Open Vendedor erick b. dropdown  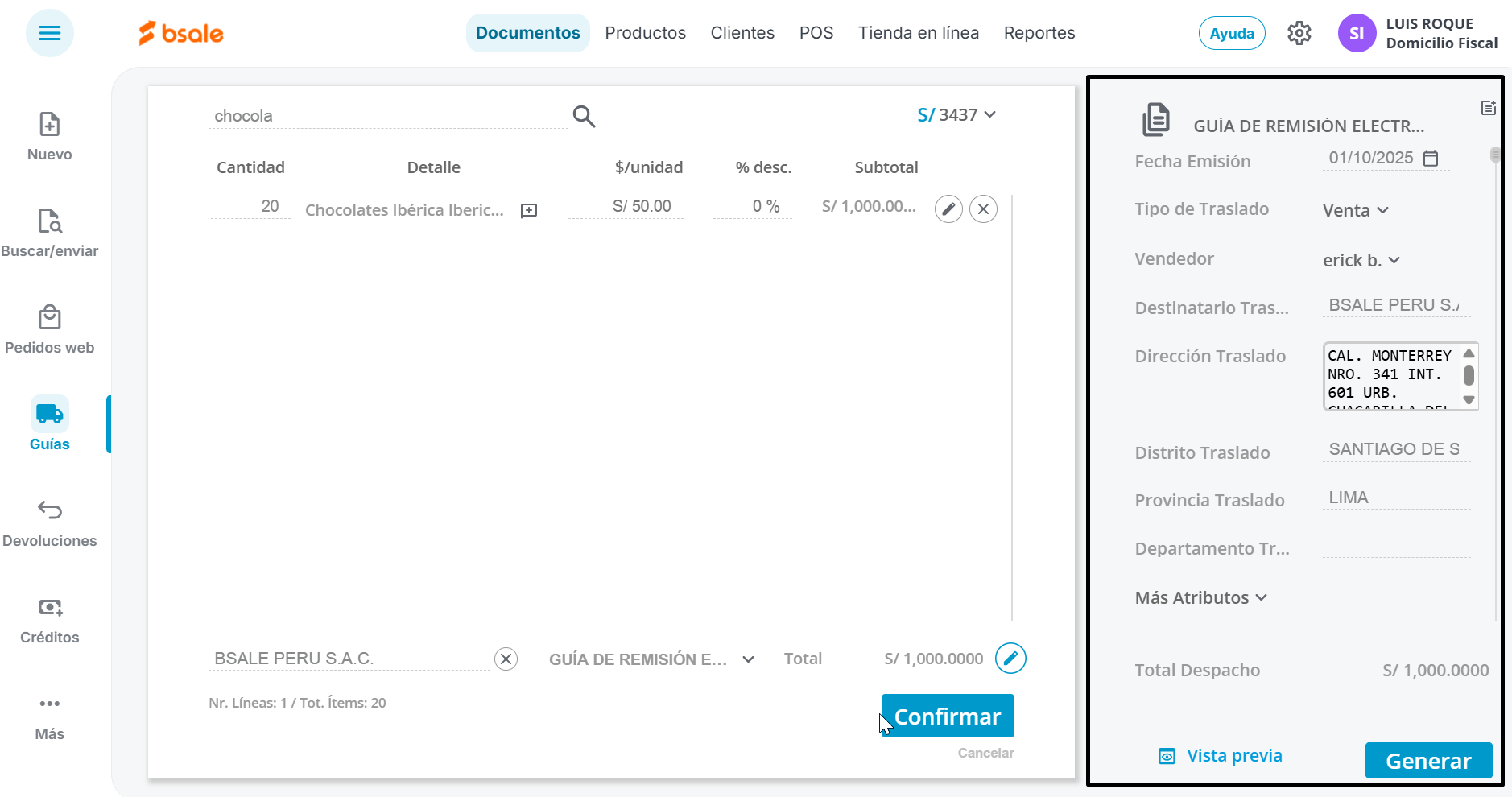pyautogui.click(x=1361, y=260)
